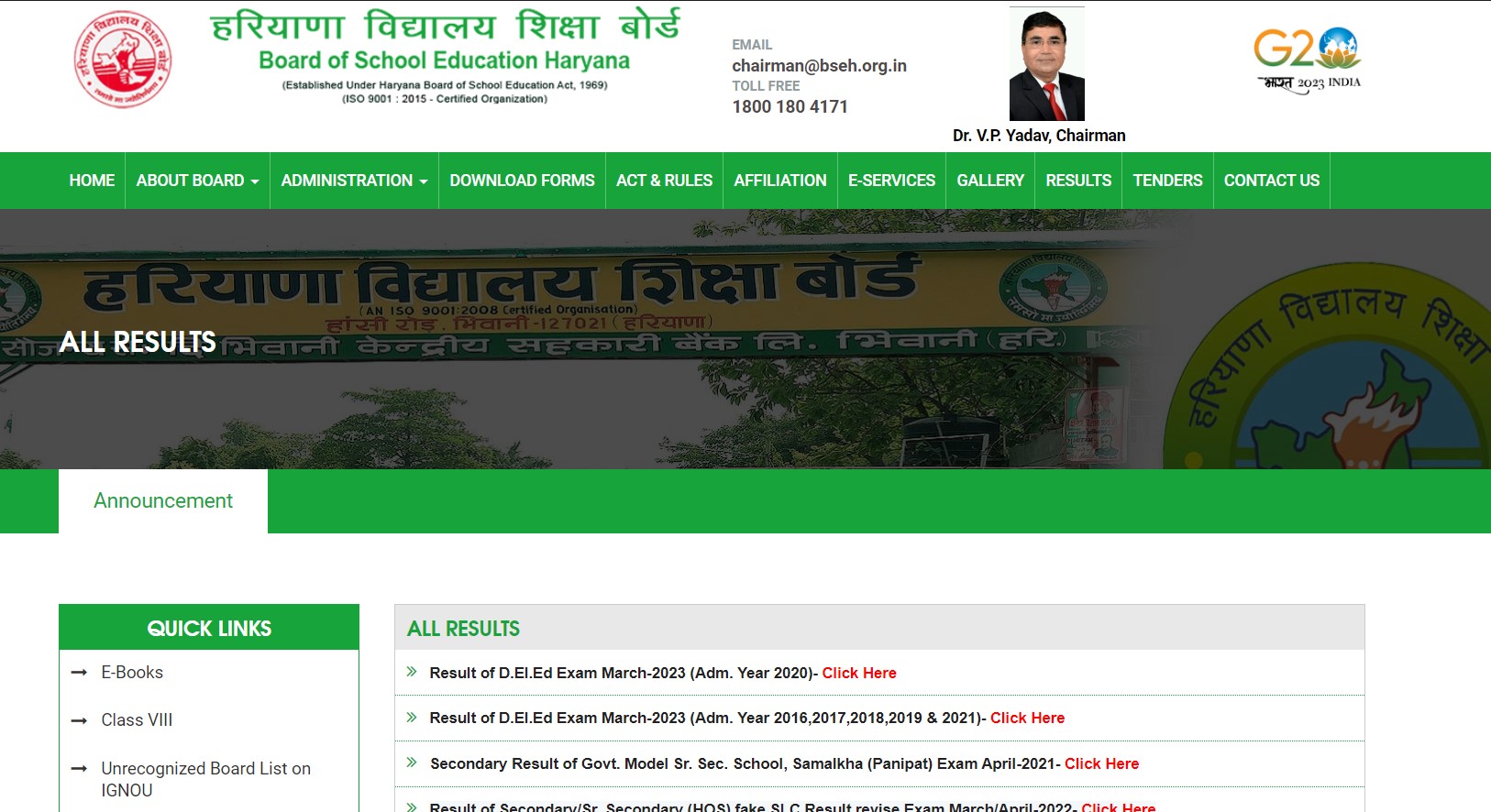Click Here for D.El.Ed Adm. Year 2016-2021 result
1491x812 pixels.
(1027, 718)
